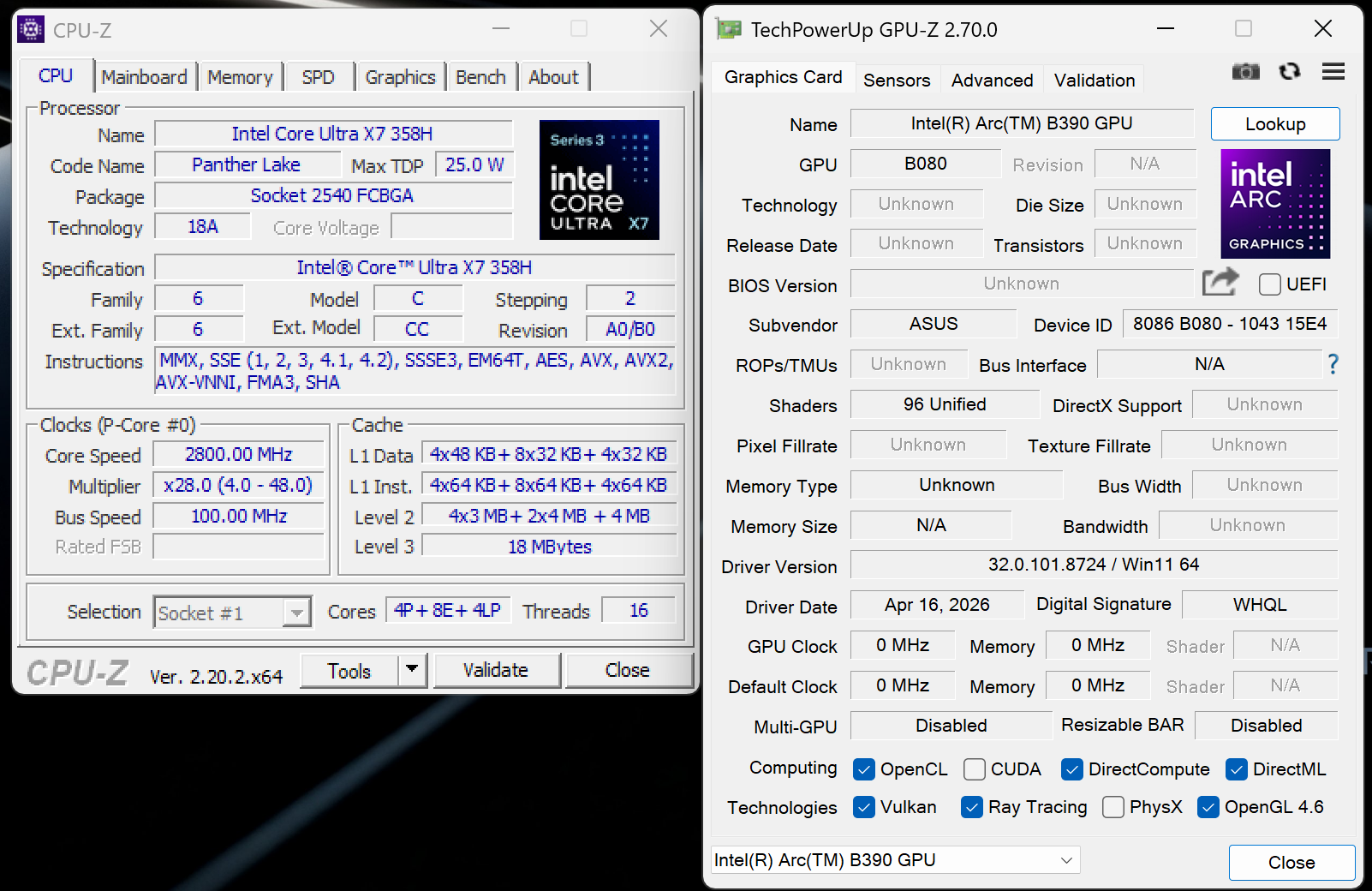
Task: Click the Multiplier value x28.0
Action: pos(239,485)
